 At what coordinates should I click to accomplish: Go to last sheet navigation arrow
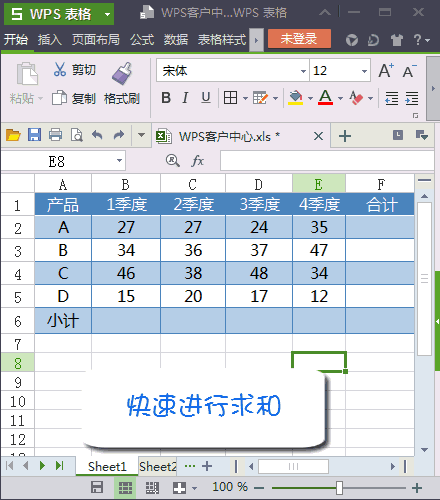click(60, 466)
